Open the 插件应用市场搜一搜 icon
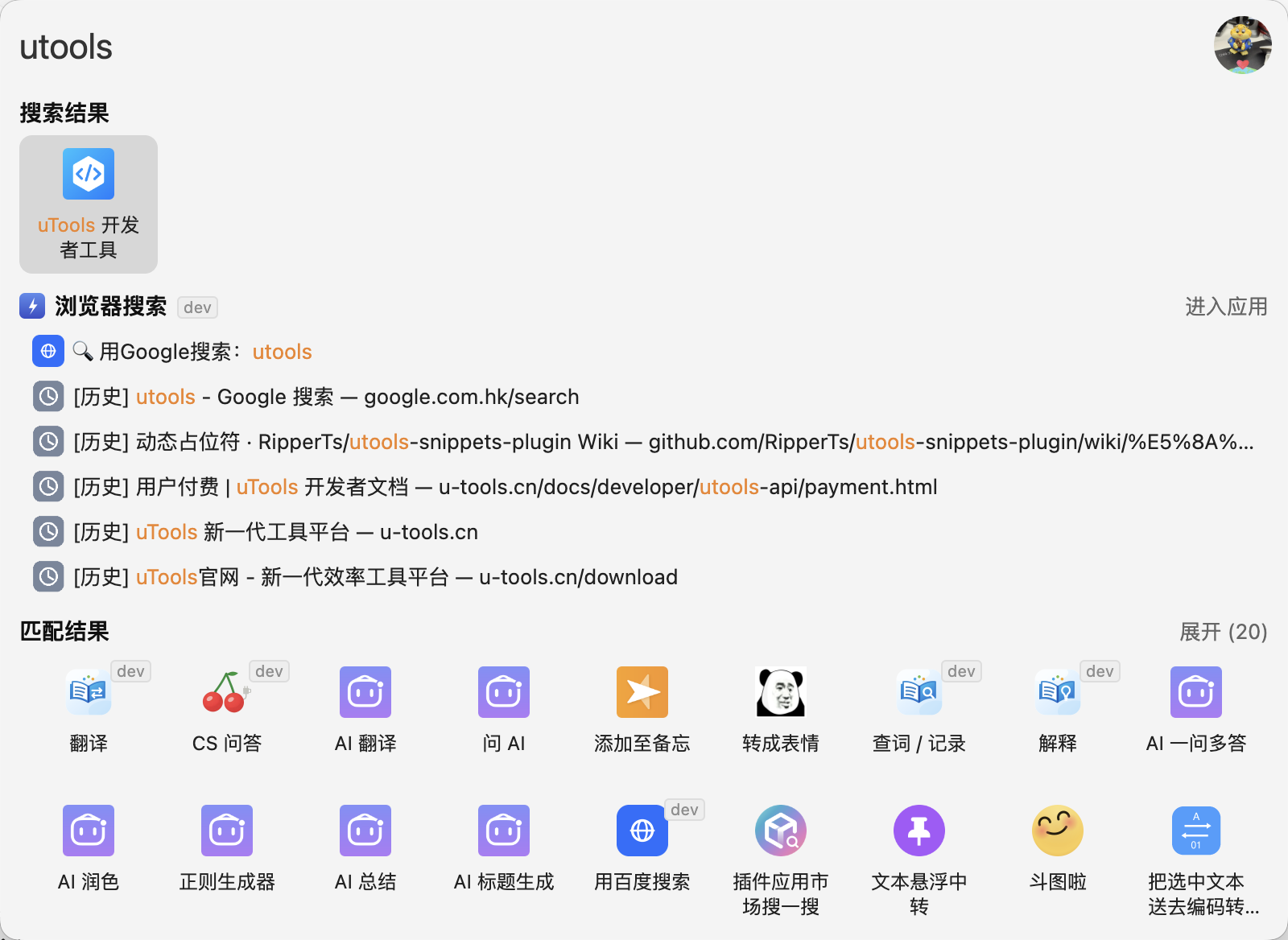The height and width of the screenshot is (940, 1288). [x=781, y=831]
